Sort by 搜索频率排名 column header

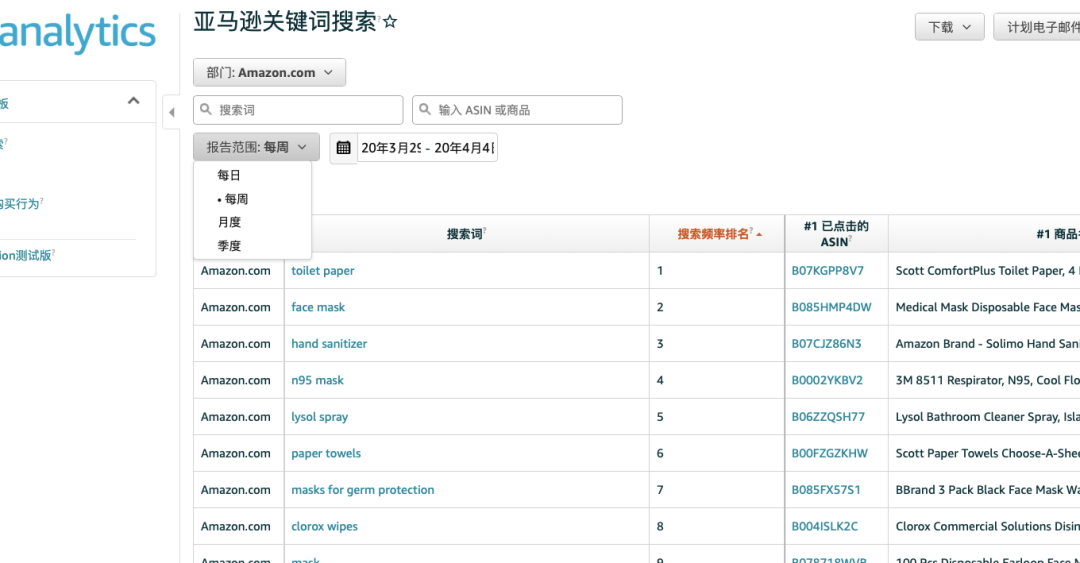716,234
